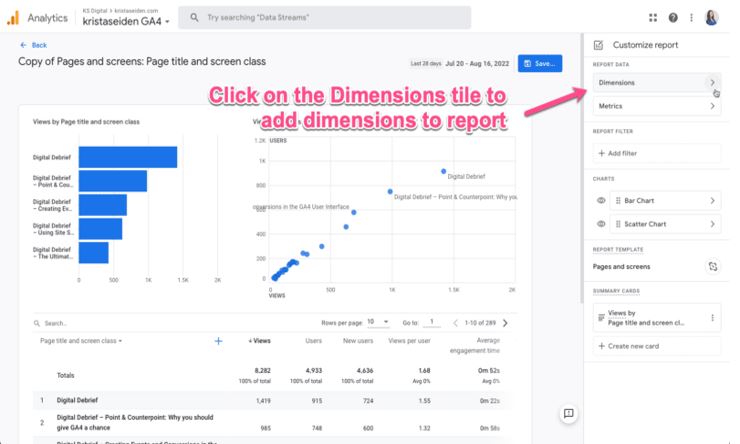Click the Google Analytics logo

coord(13,18)
